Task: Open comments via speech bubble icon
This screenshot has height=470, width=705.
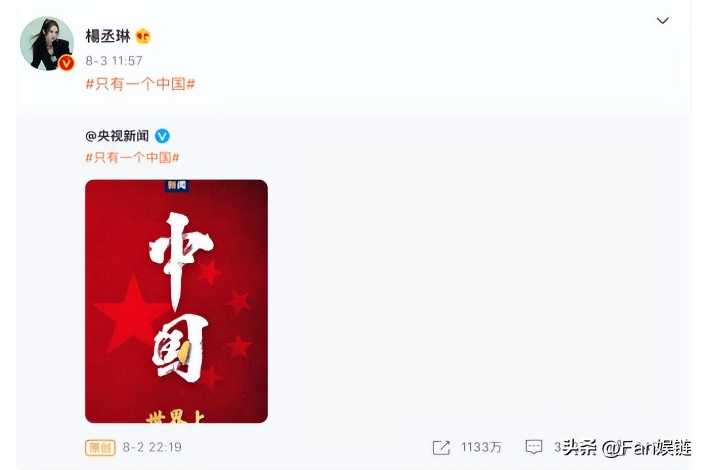Action: pos(534,447)
